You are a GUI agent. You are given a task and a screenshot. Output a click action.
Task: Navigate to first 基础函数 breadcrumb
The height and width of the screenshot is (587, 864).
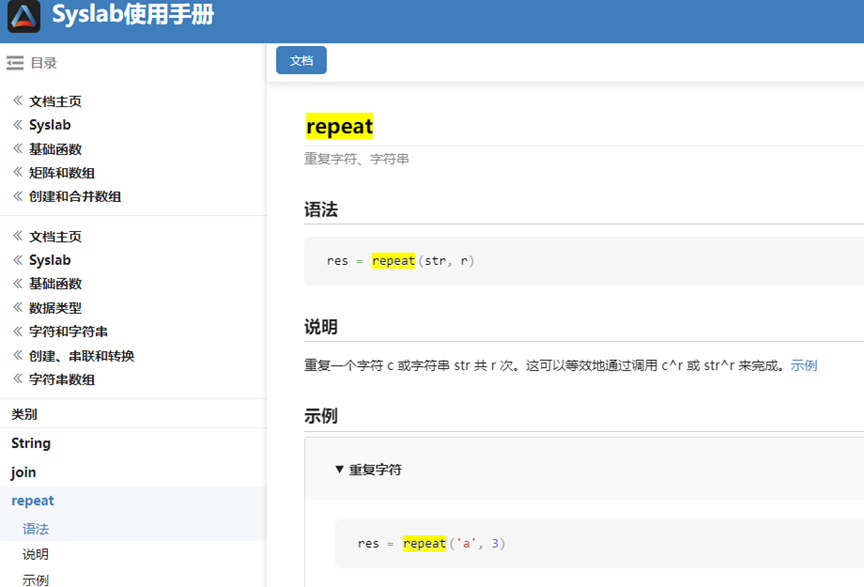(x=55, y=149)
